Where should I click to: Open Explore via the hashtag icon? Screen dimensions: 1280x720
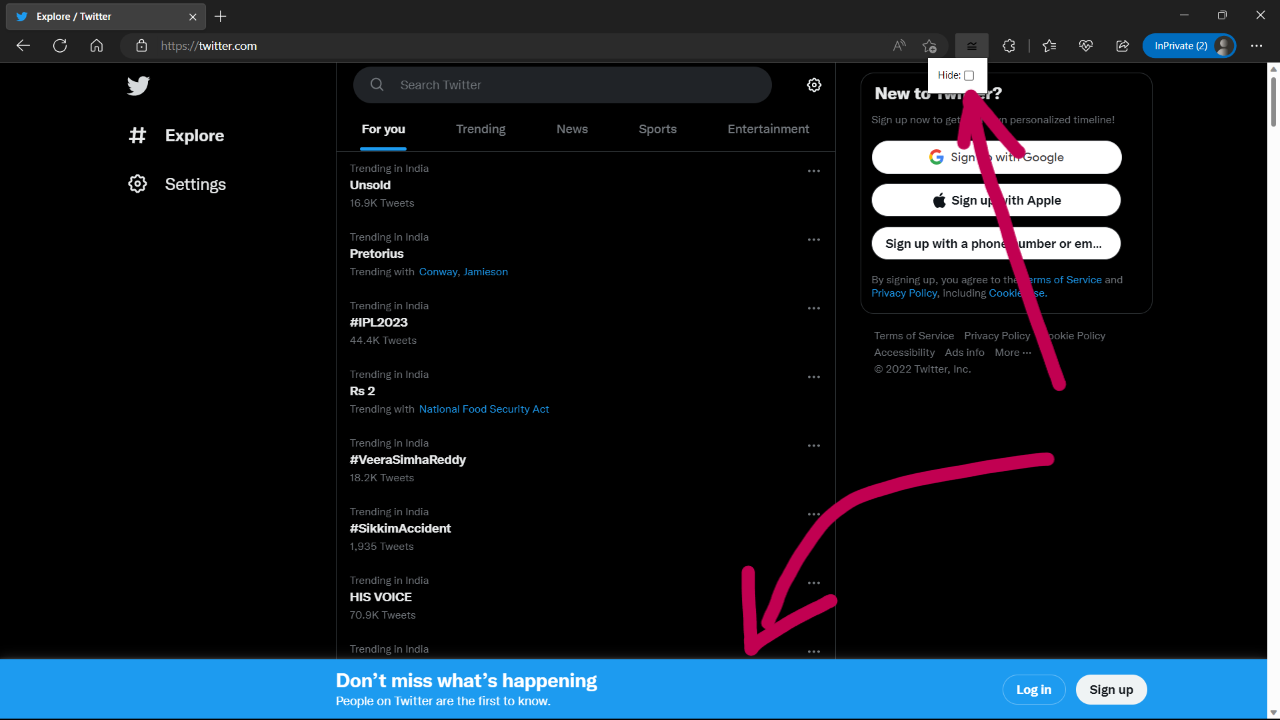[137, 135]
